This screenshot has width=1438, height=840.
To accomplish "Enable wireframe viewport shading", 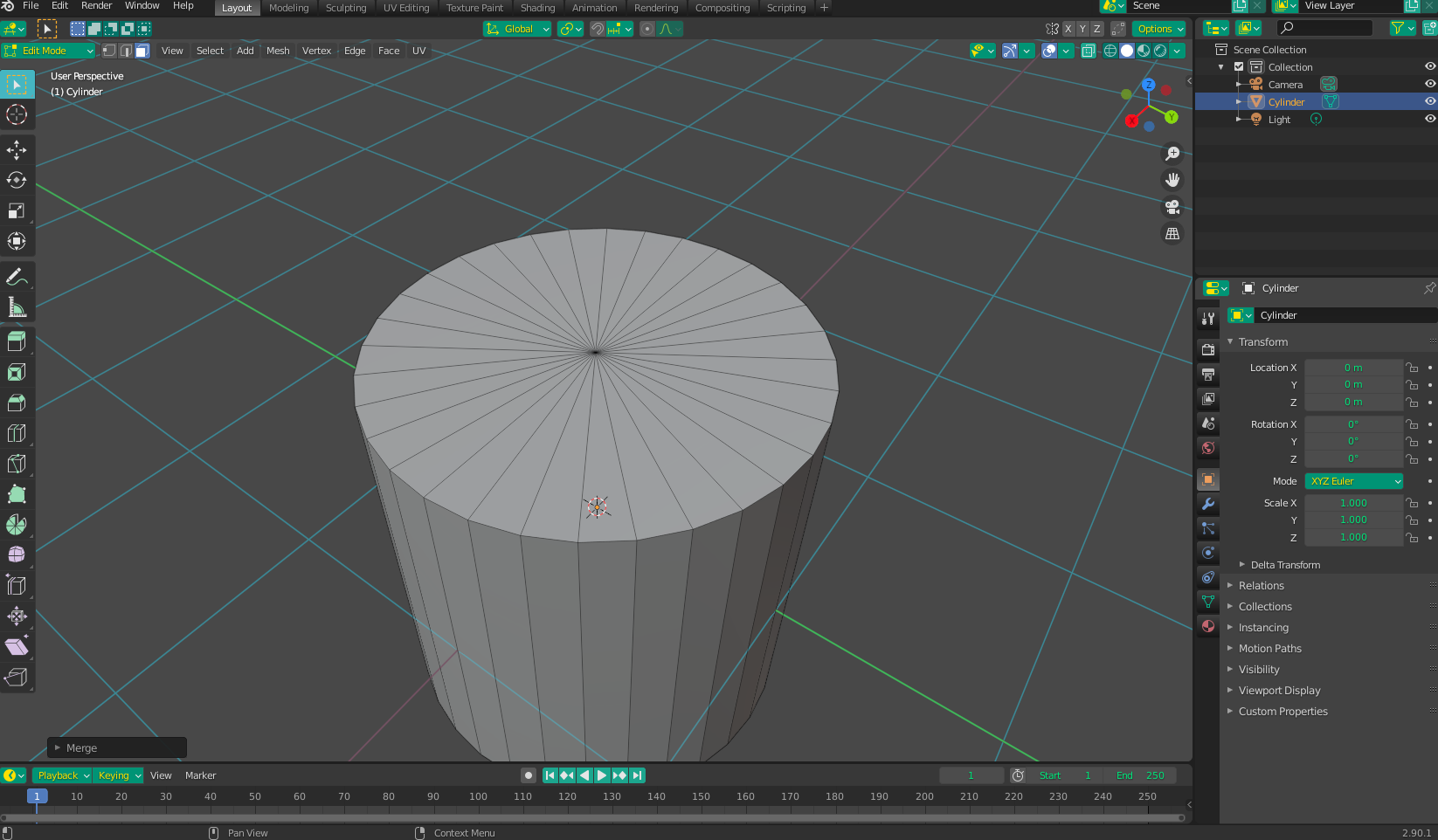I will [x=1110, y=51].
